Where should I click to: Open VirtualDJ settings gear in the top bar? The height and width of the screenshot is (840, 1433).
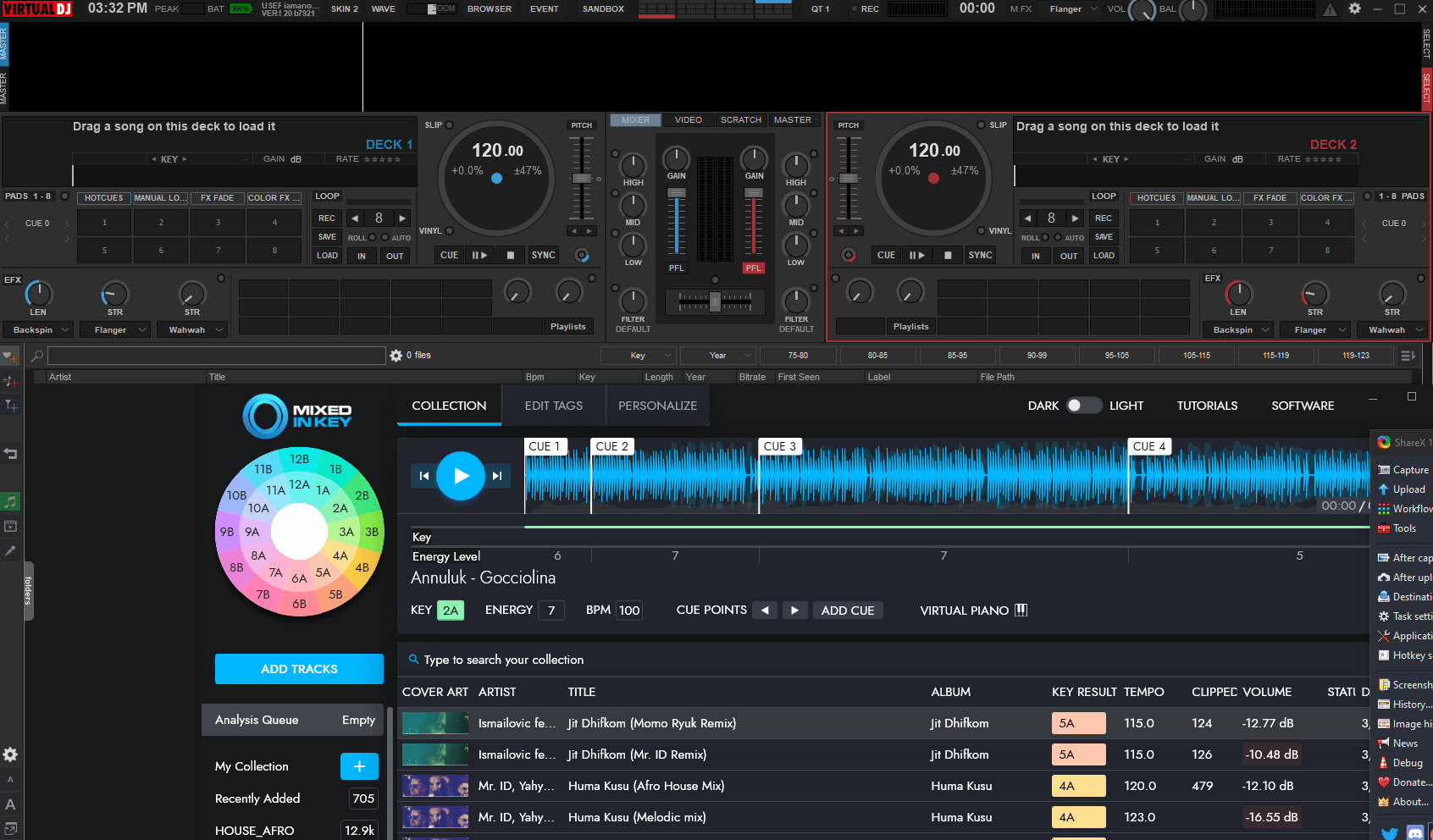tap(1354, 8)
